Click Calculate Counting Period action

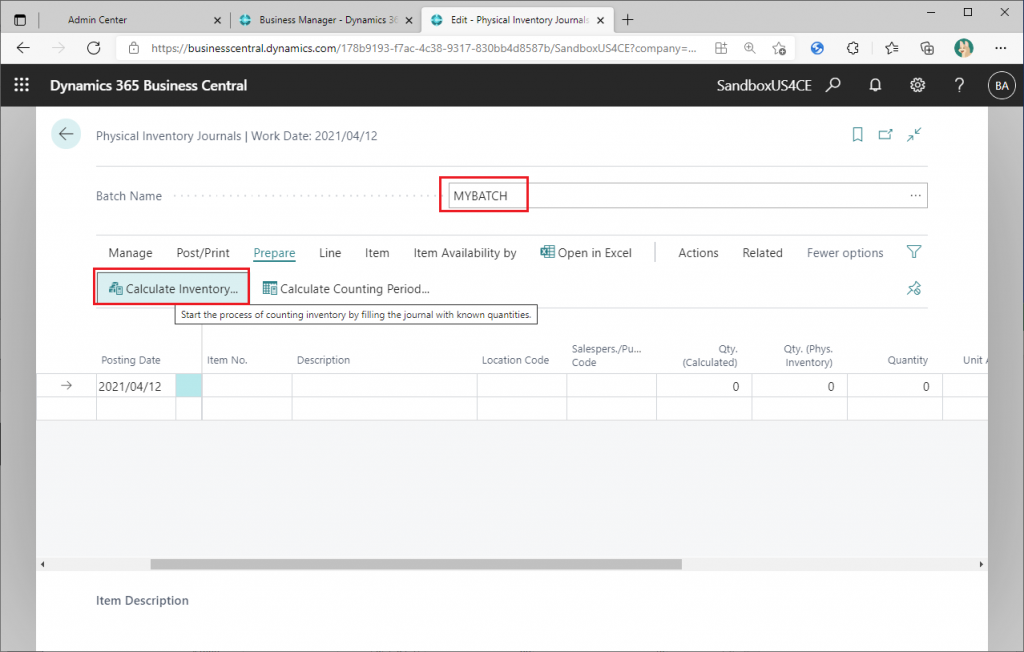(x=346, y=289)
